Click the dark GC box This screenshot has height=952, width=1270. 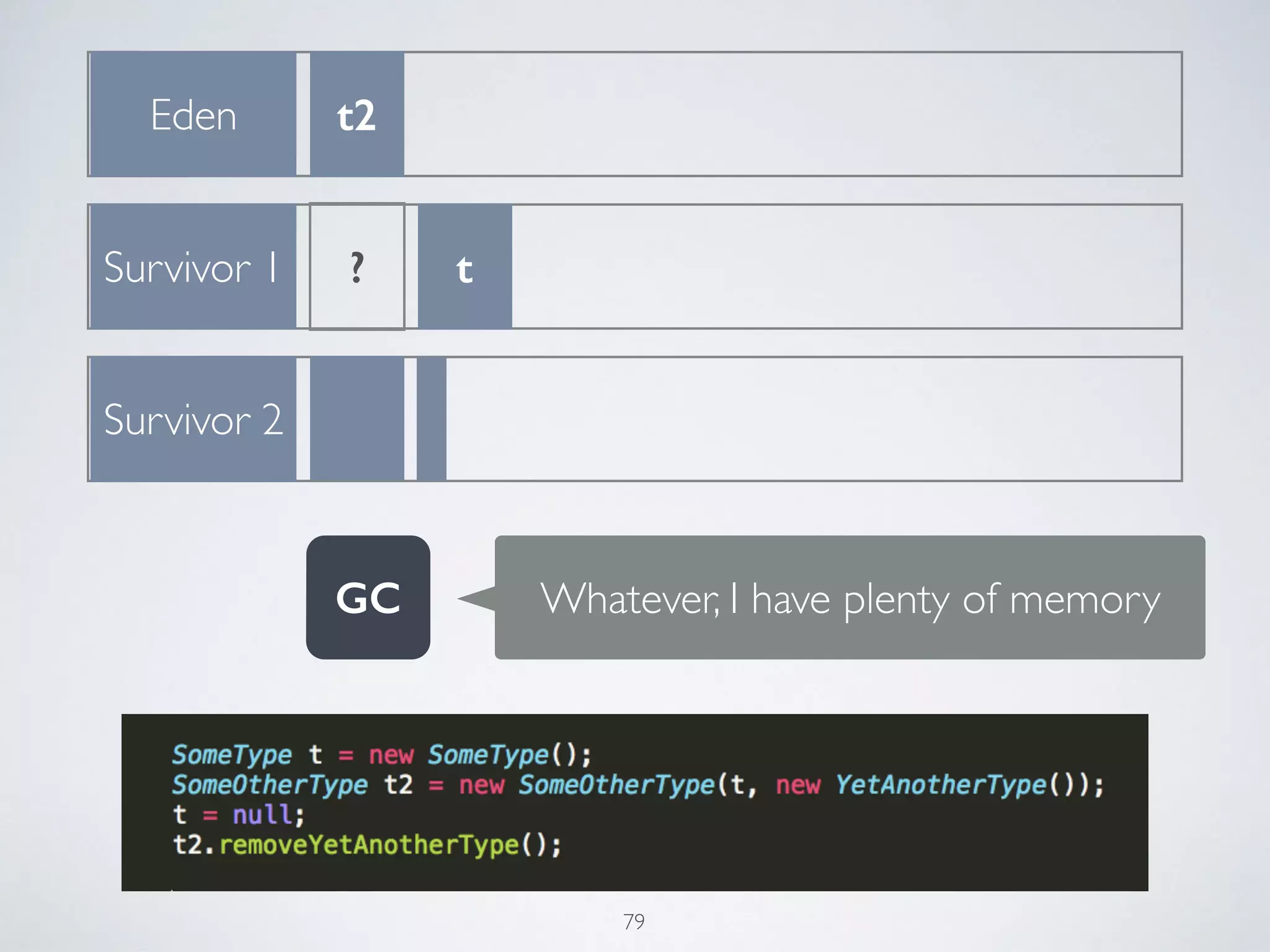(x=368, y=597)
